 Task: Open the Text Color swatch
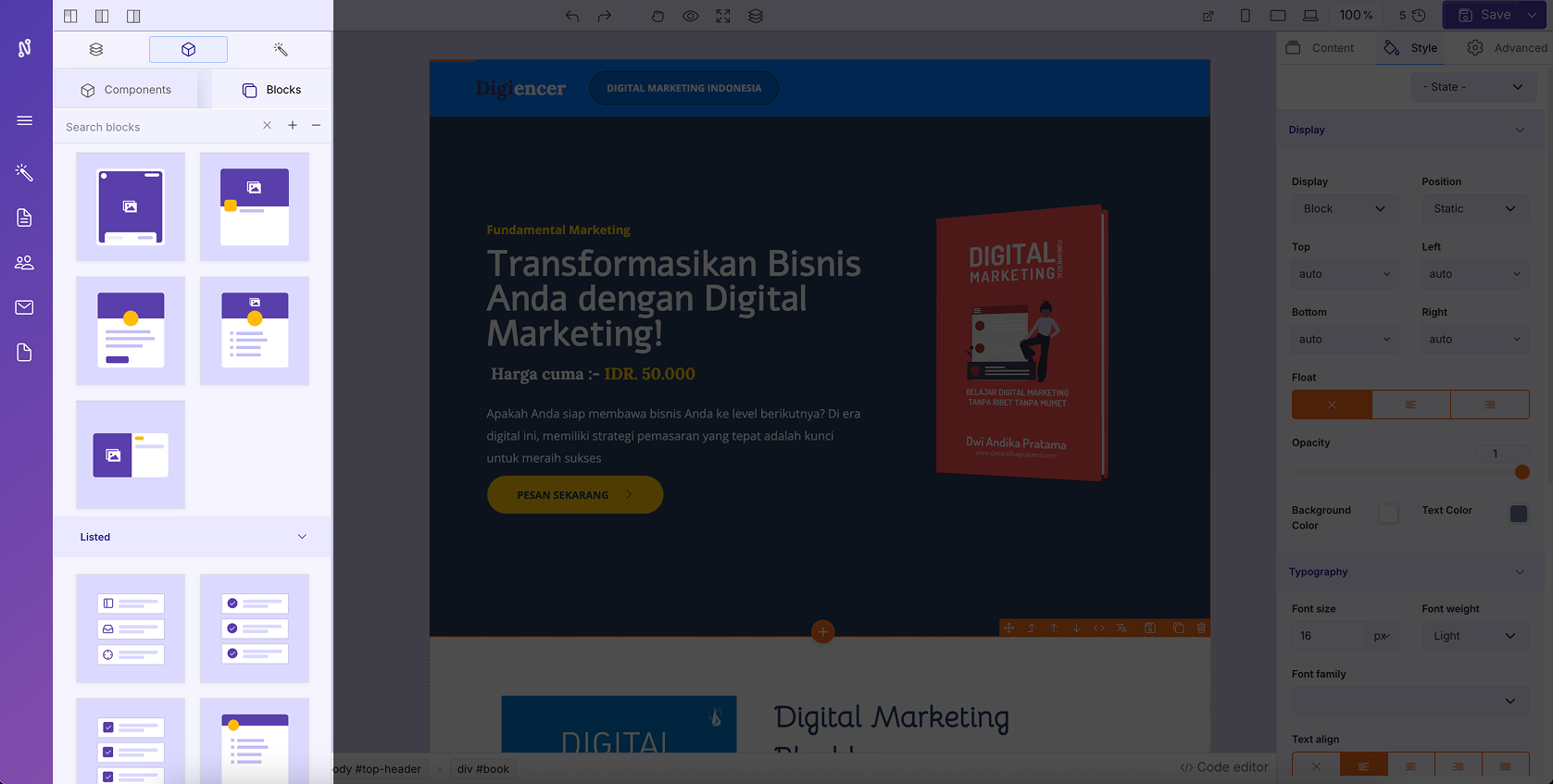coord(1518,514)
